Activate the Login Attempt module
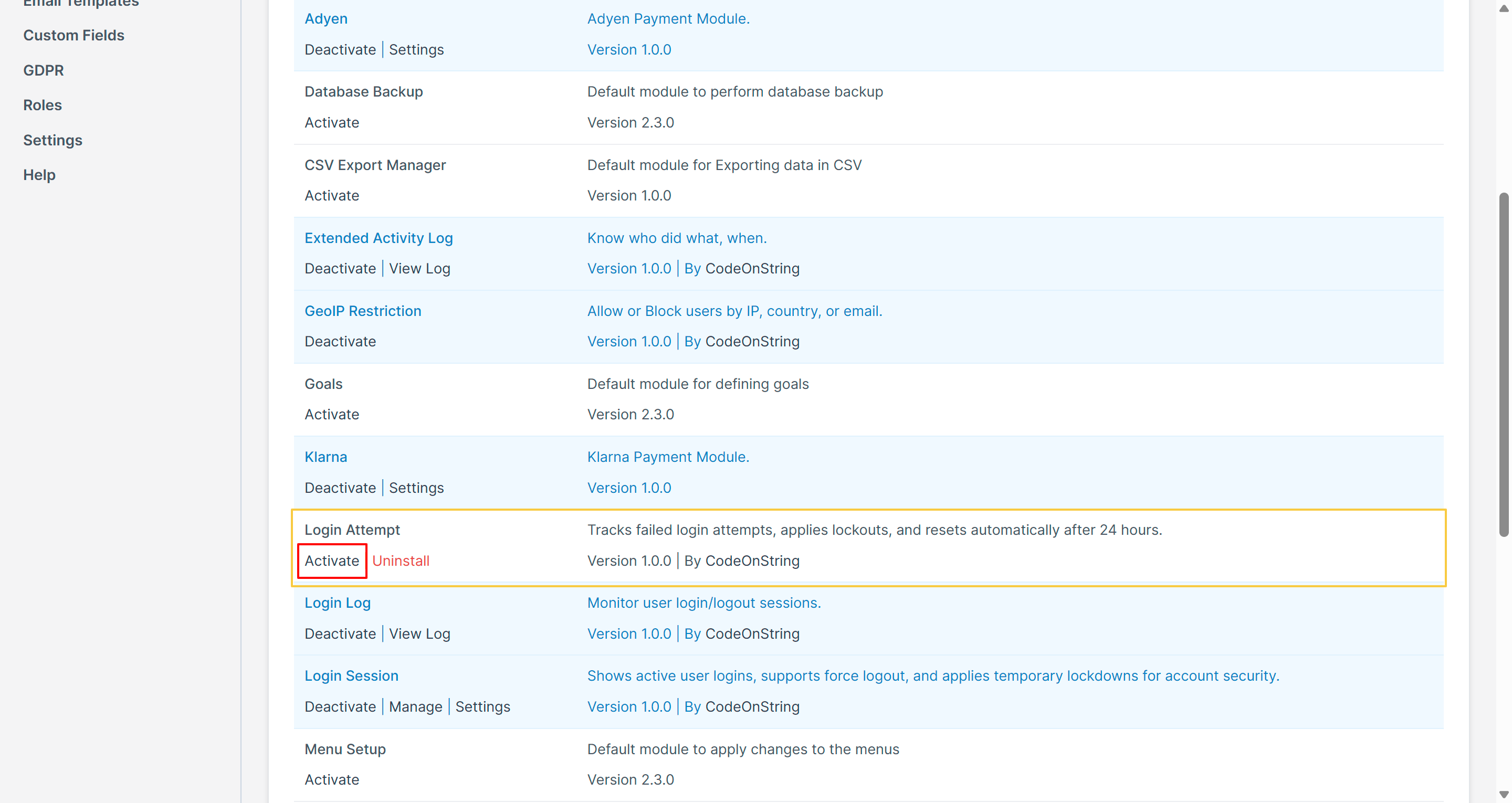The image size is (1512, 803). [x=332, y=561]
